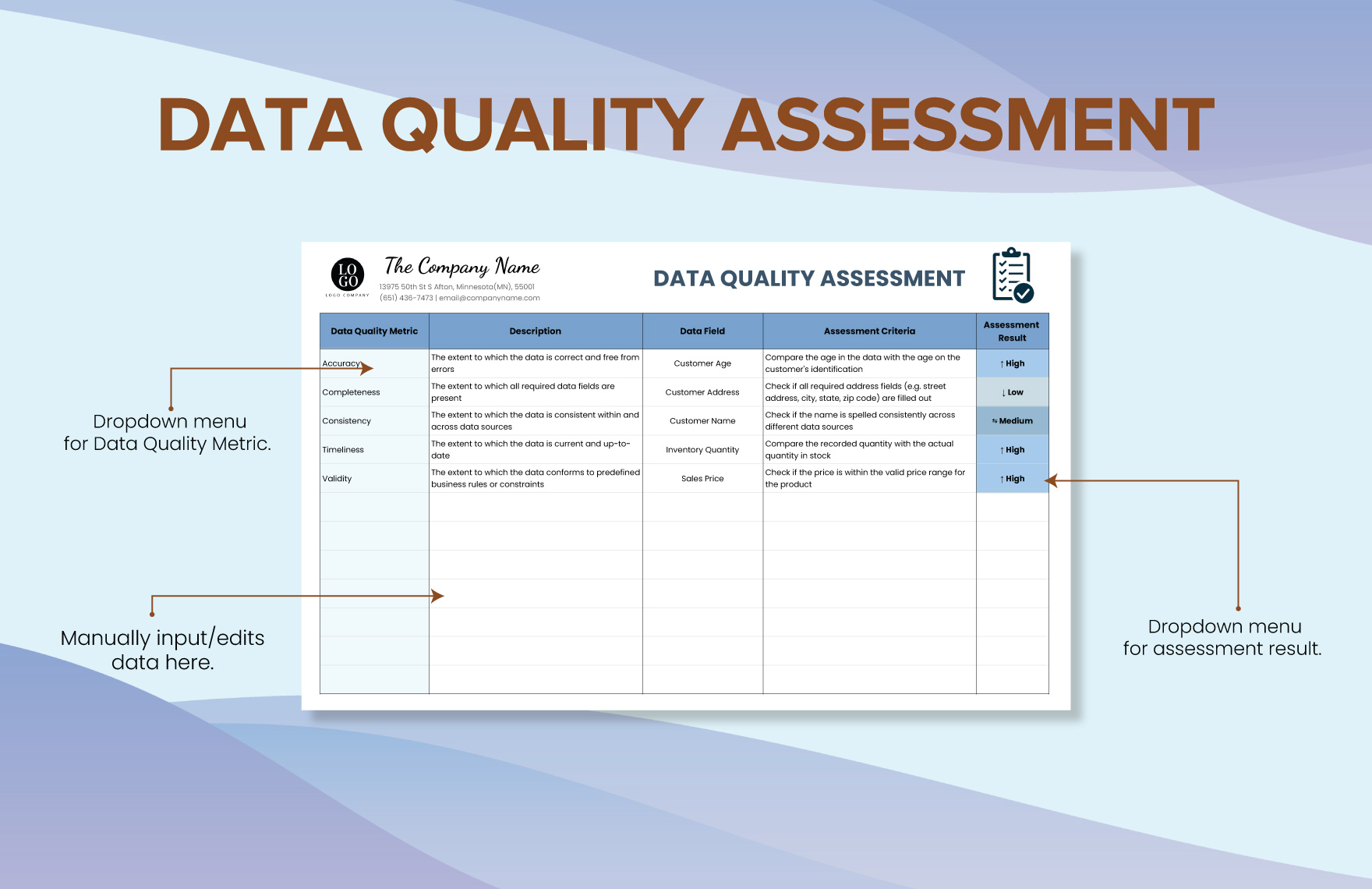This screenshot has width=1372, height=889.
Task: Click the down-arrow icon in the Low badge
Action: click(x=1003, y=393)
